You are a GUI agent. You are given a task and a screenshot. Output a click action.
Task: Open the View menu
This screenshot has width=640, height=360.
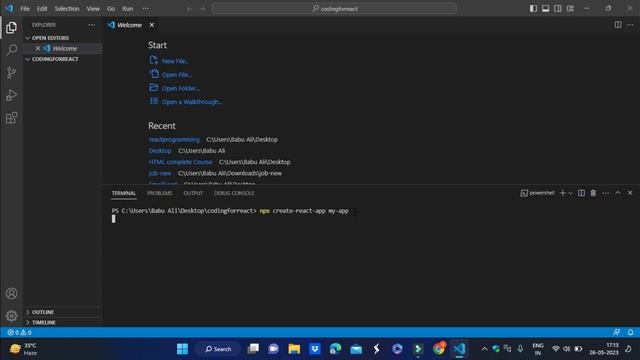click(x=93, y=9)
